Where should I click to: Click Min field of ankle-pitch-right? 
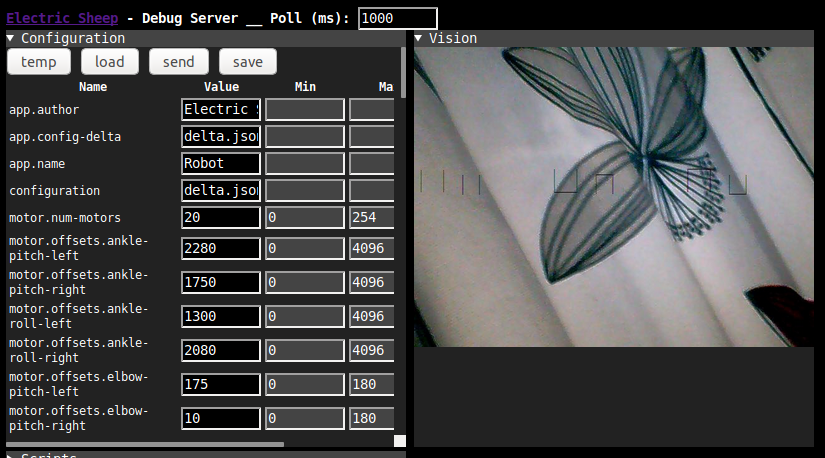305,282
